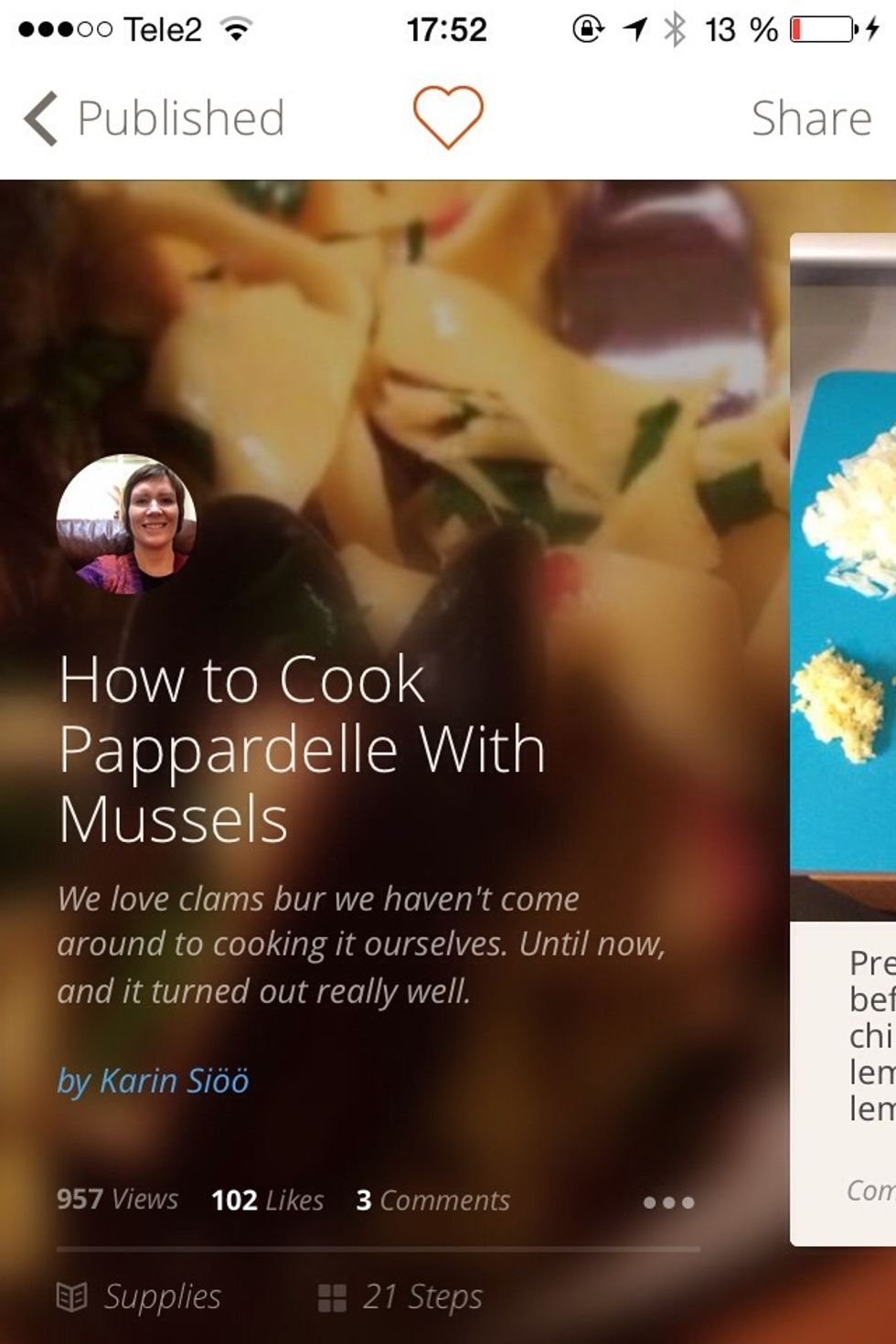Tap the rotation lock status icon
Viewport: 896px width, 1344px height.
[x=588, y=29]
